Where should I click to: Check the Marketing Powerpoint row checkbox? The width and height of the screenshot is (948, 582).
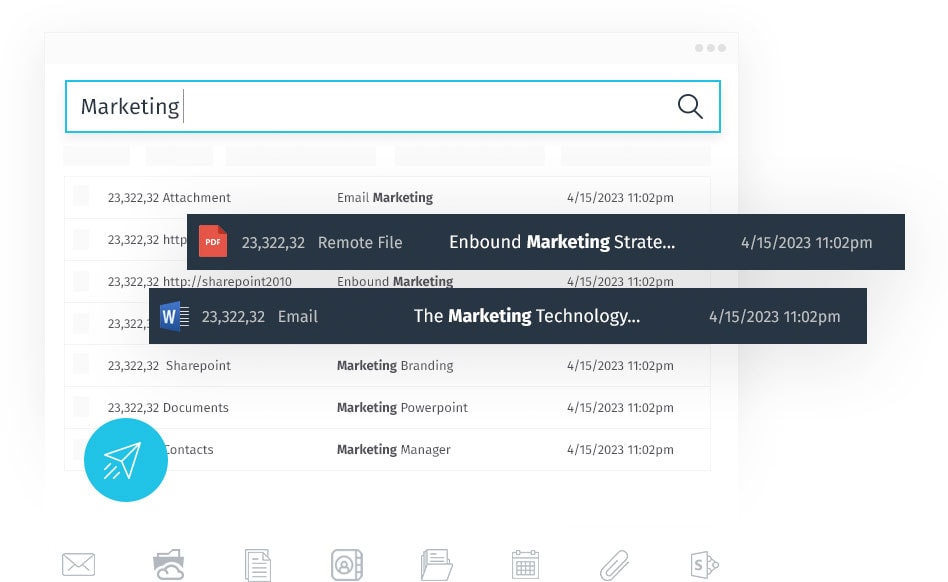pos(81,407)
